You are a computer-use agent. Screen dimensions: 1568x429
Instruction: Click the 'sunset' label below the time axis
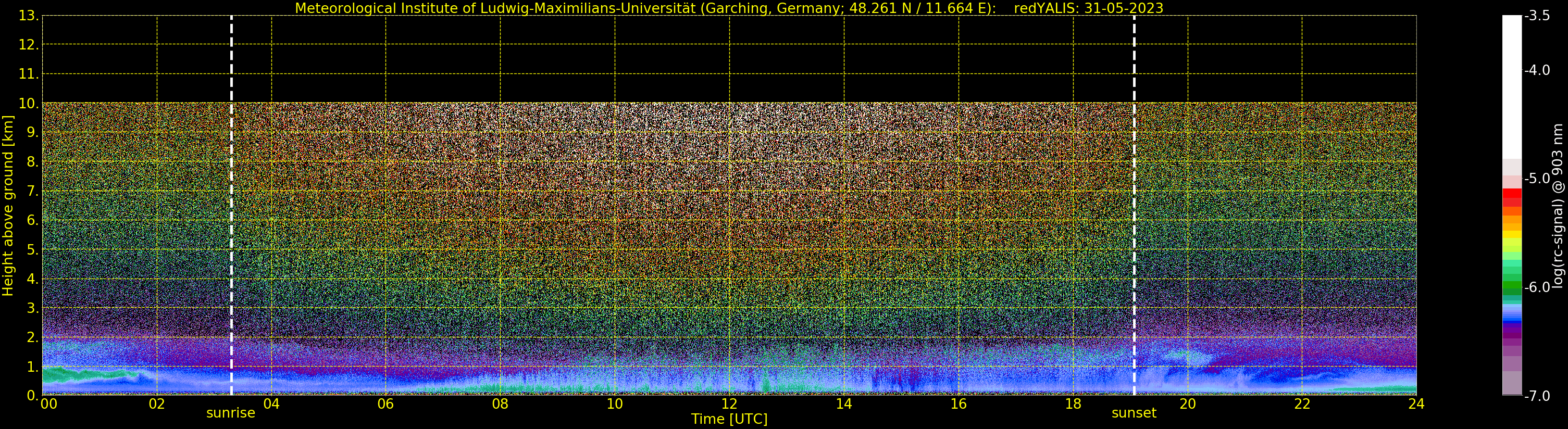click(1134, 412)
